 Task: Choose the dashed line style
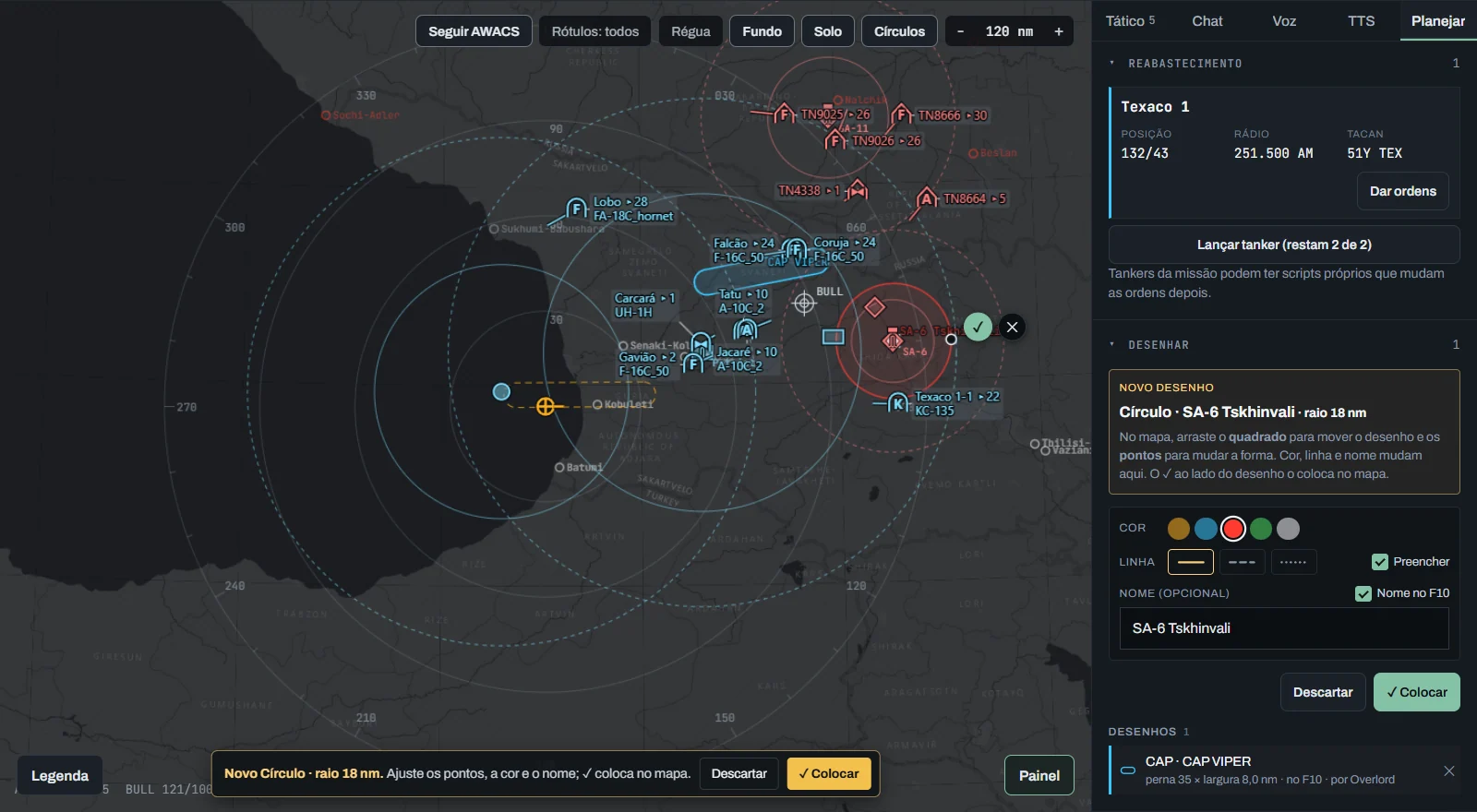(x=1243, y=562)
